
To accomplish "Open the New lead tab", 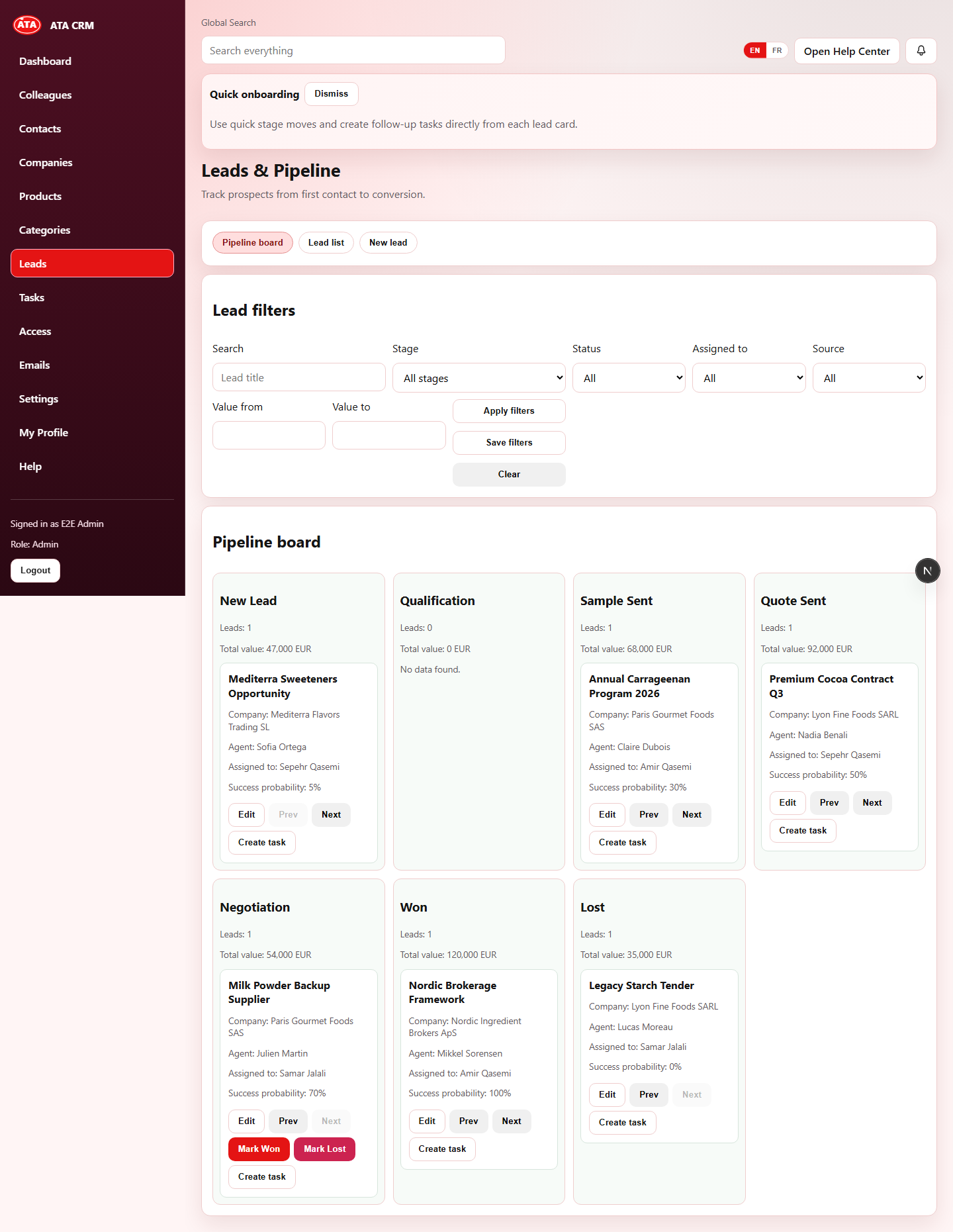I will point(388,243).
